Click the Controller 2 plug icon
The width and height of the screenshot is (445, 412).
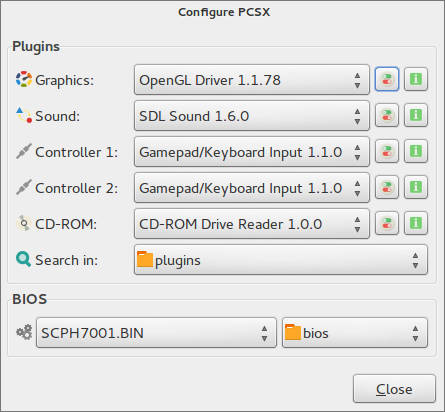[x=24, y=187]
